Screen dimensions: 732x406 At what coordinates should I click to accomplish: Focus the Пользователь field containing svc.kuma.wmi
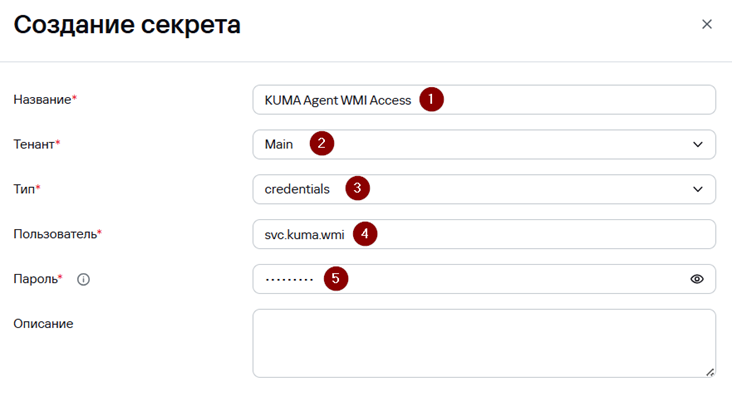(484, 234)
